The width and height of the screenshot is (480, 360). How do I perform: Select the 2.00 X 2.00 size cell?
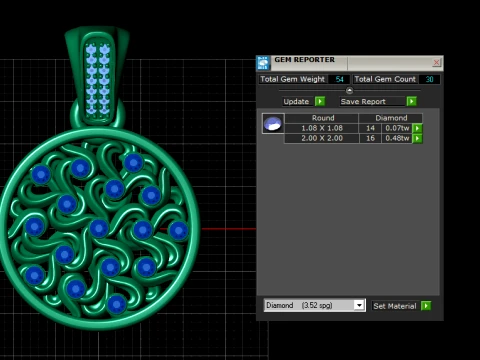(x=322, y=138)
